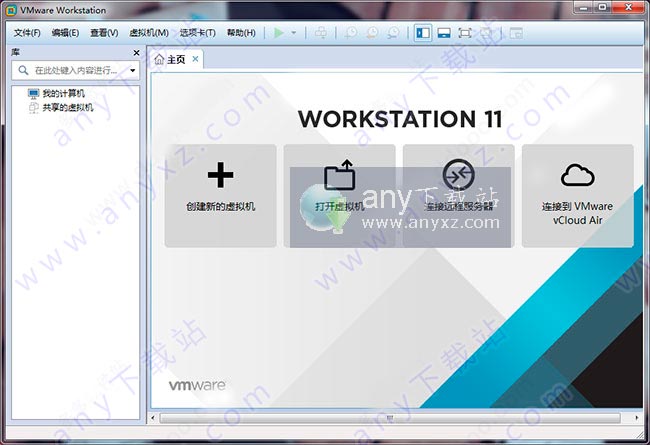Click the take snapshot clock toolbar icon
Viewport: 650px width, 445px height.
(352, 33)
